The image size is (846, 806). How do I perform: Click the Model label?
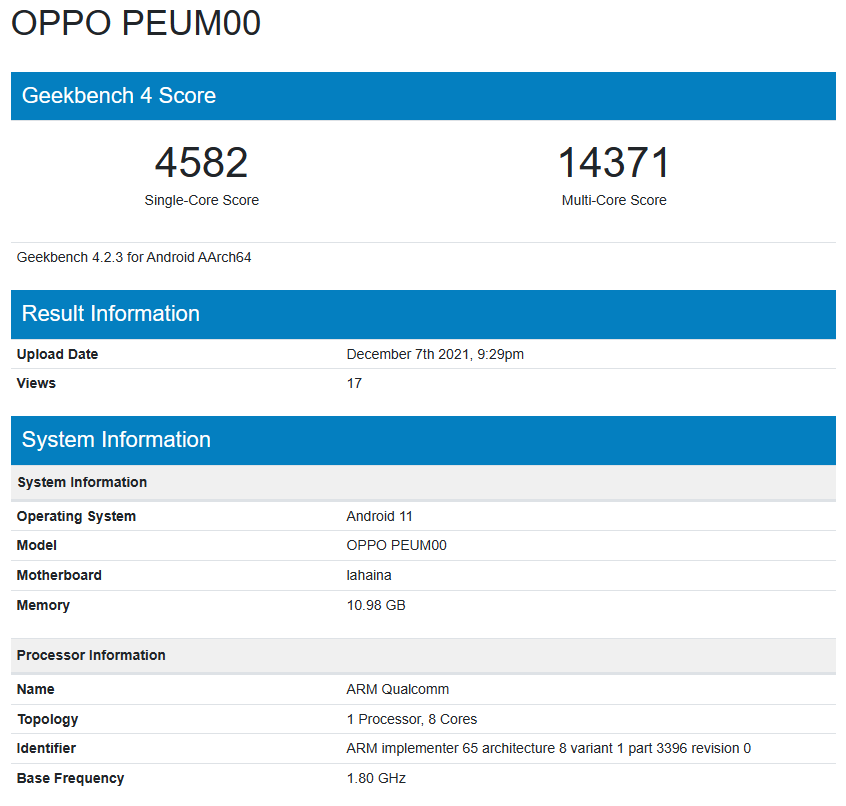[37, 545]
